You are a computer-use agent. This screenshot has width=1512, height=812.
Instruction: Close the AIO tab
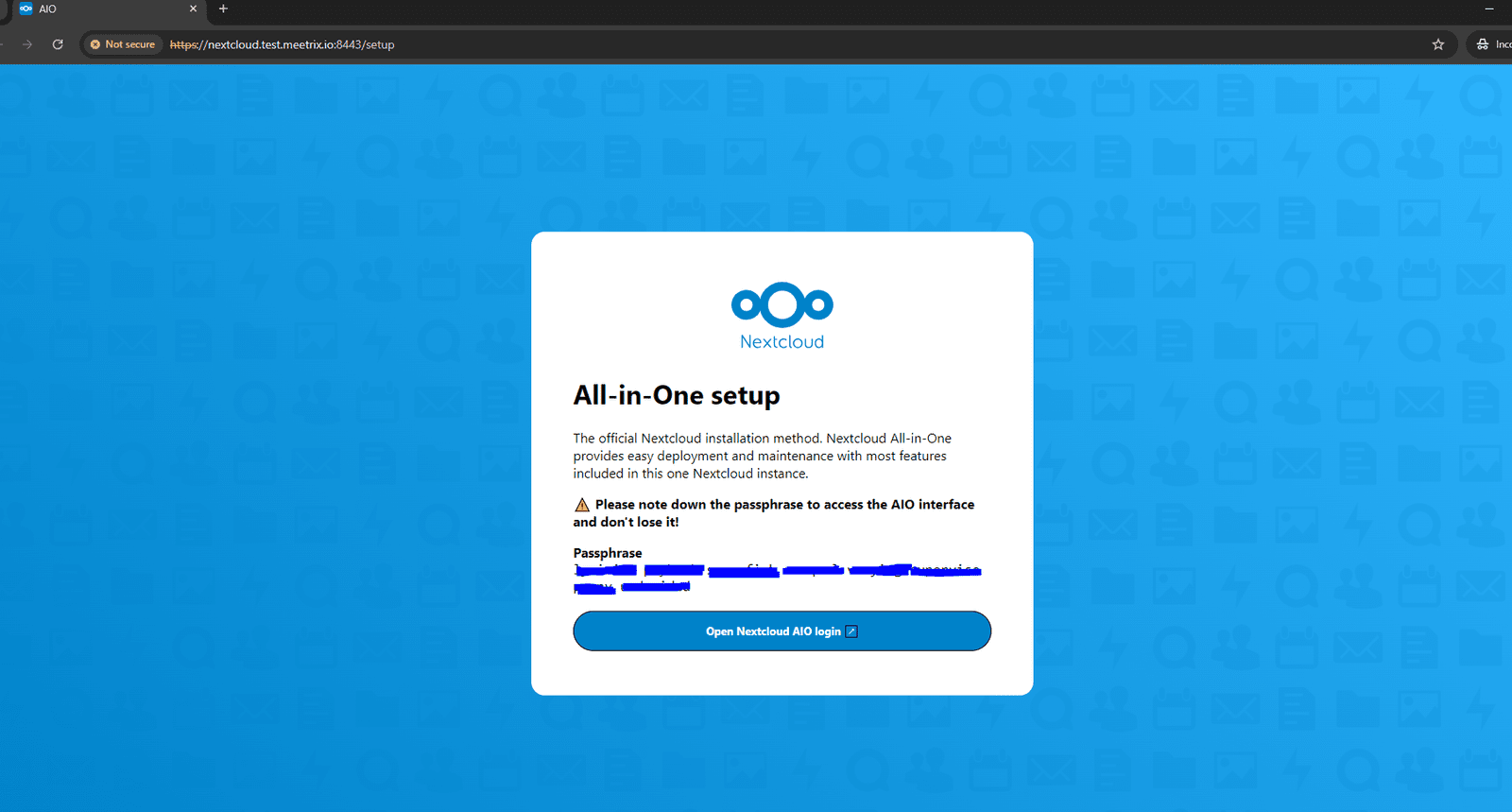193,9
